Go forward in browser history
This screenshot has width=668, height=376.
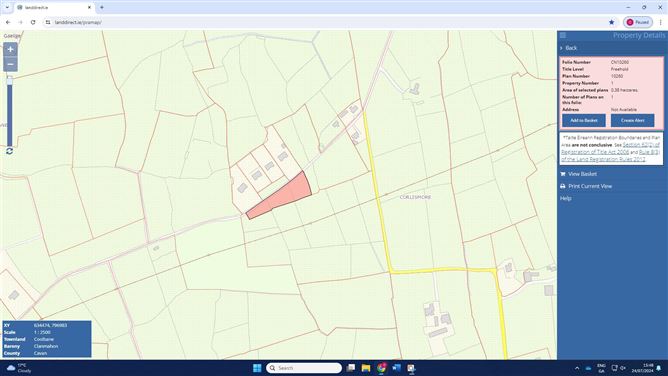20,22
